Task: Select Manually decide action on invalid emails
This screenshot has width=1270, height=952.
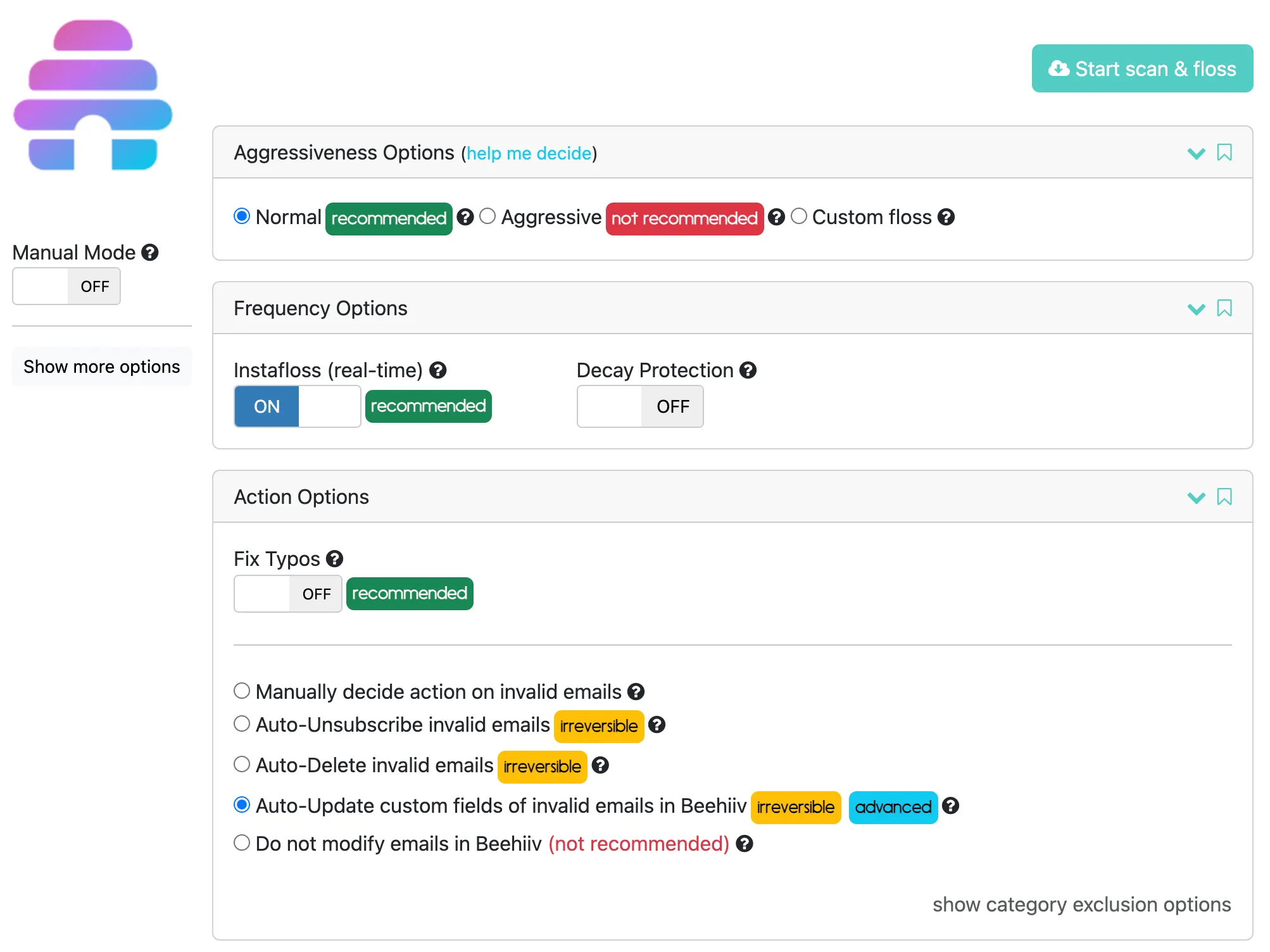Action: [x=242, y=691]
